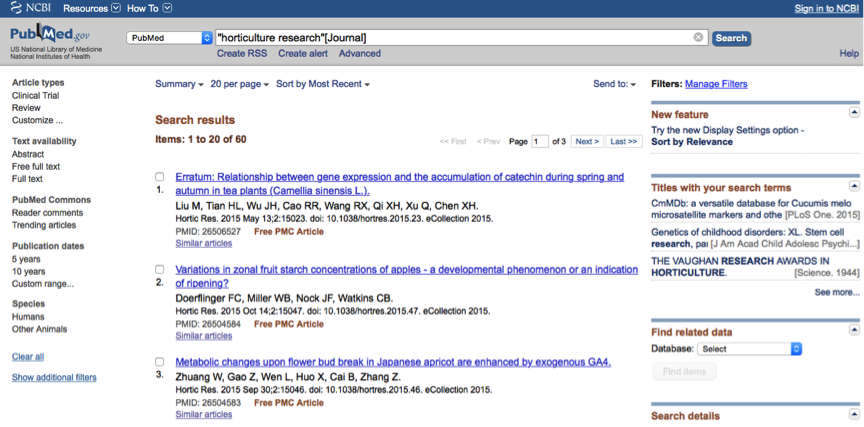Tick the checkbox for the Japanese apricot article
864x427 pixels.
pos(159,362)
